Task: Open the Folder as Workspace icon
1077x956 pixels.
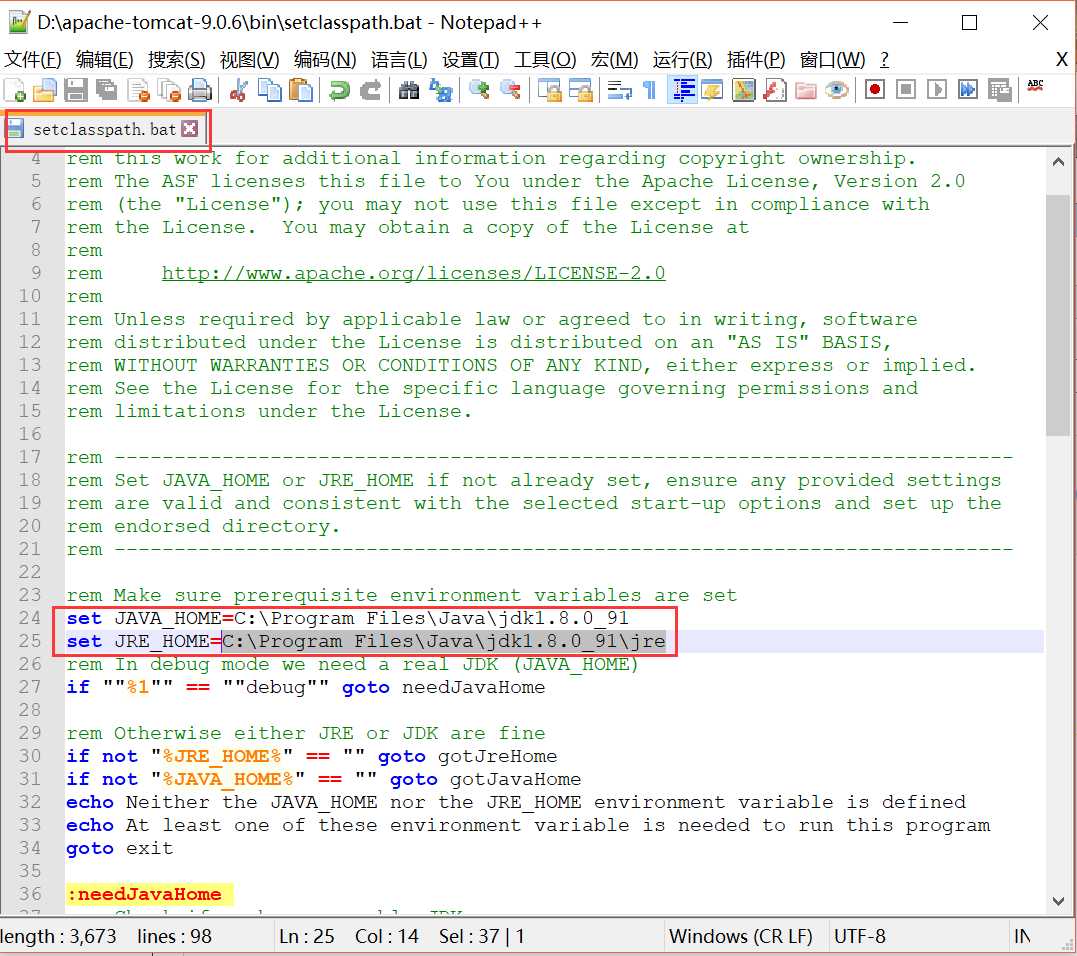Action: [806, 90]
